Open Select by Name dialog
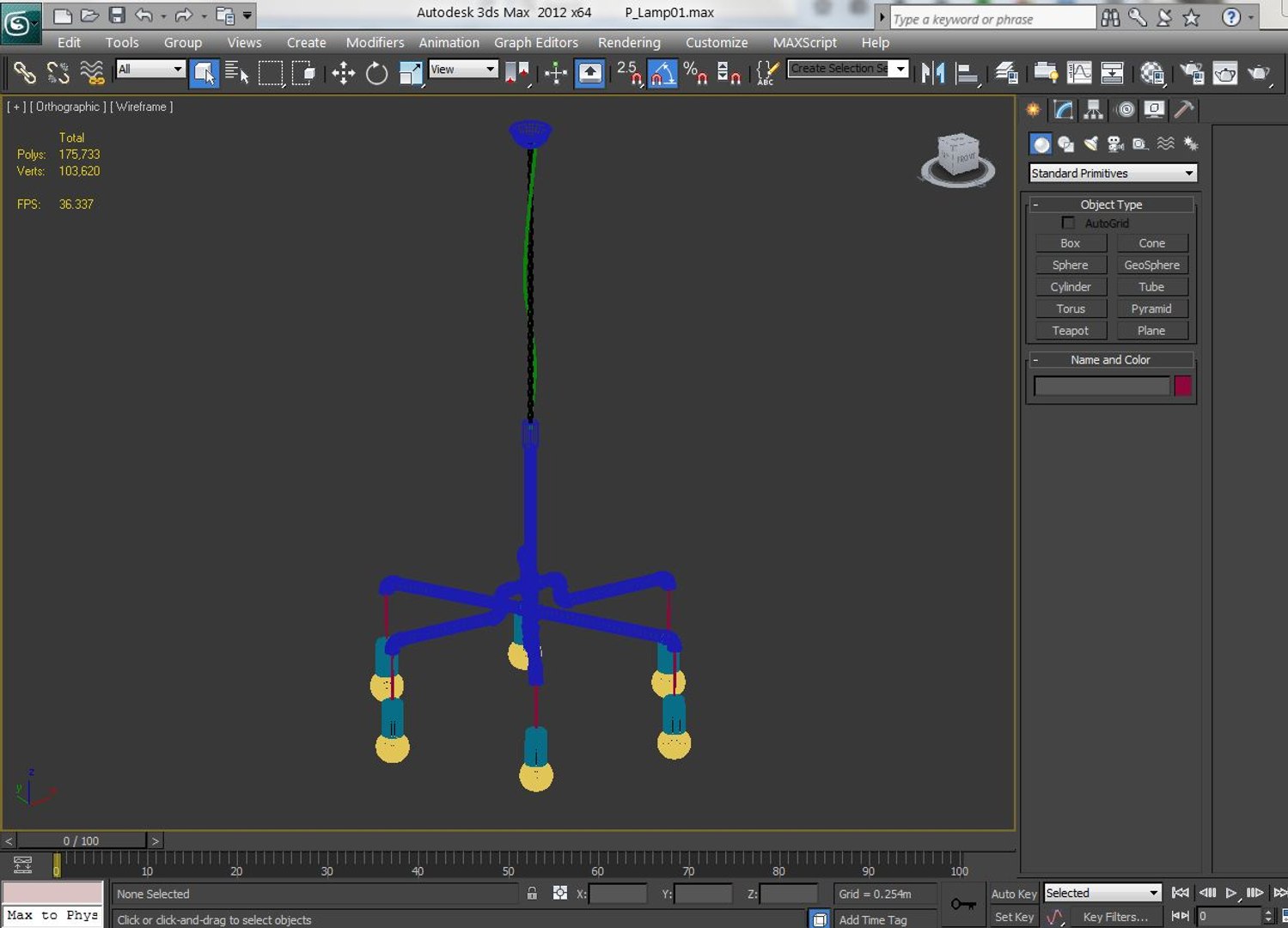This screenshot has height=928, width=1288. [236, 73]
